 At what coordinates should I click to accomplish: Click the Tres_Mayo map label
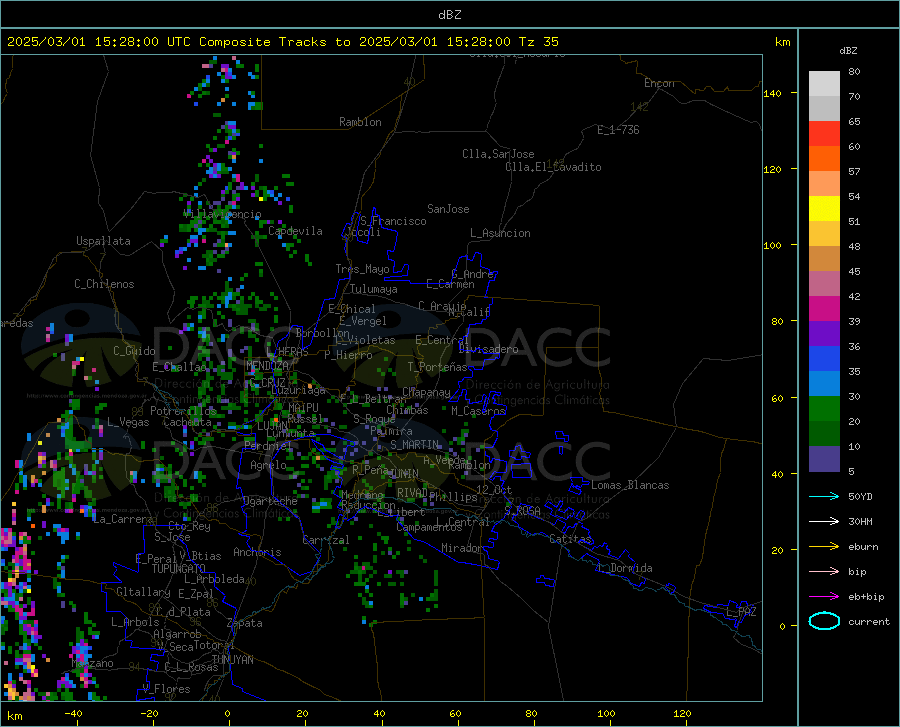point(362,269)
